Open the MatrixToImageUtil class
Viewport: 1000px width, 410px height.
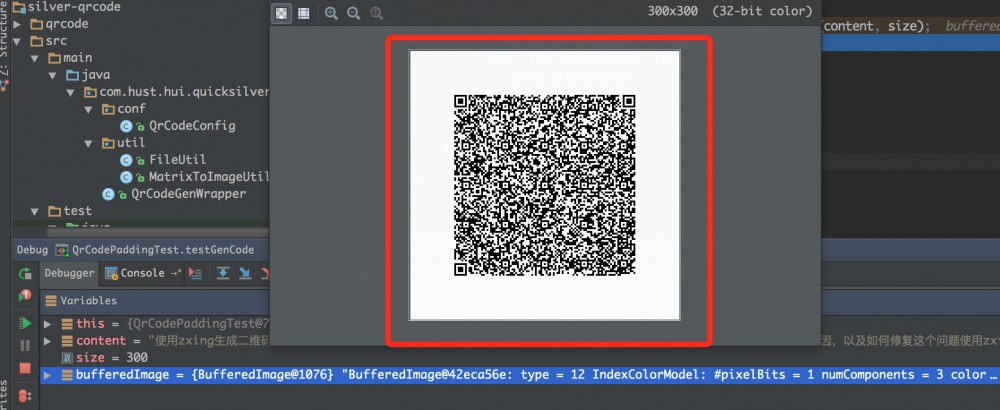209,177
